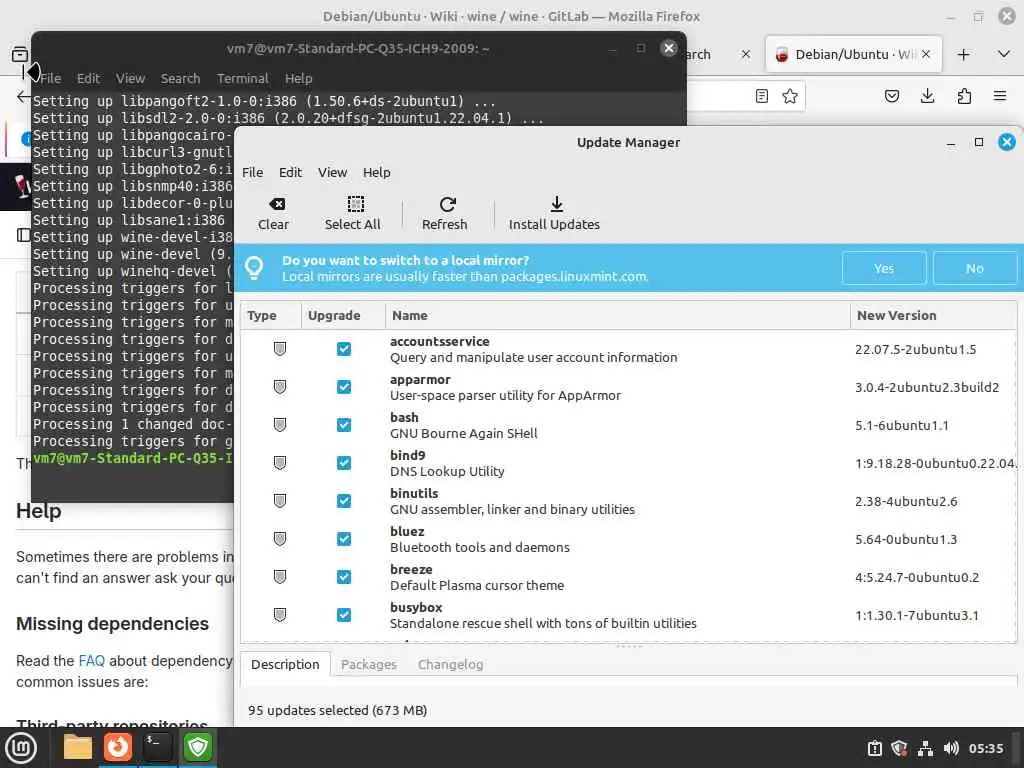Open Update Manager Help menu
1024x768 pixels.
pyautogui.click(x=377, y=172)
